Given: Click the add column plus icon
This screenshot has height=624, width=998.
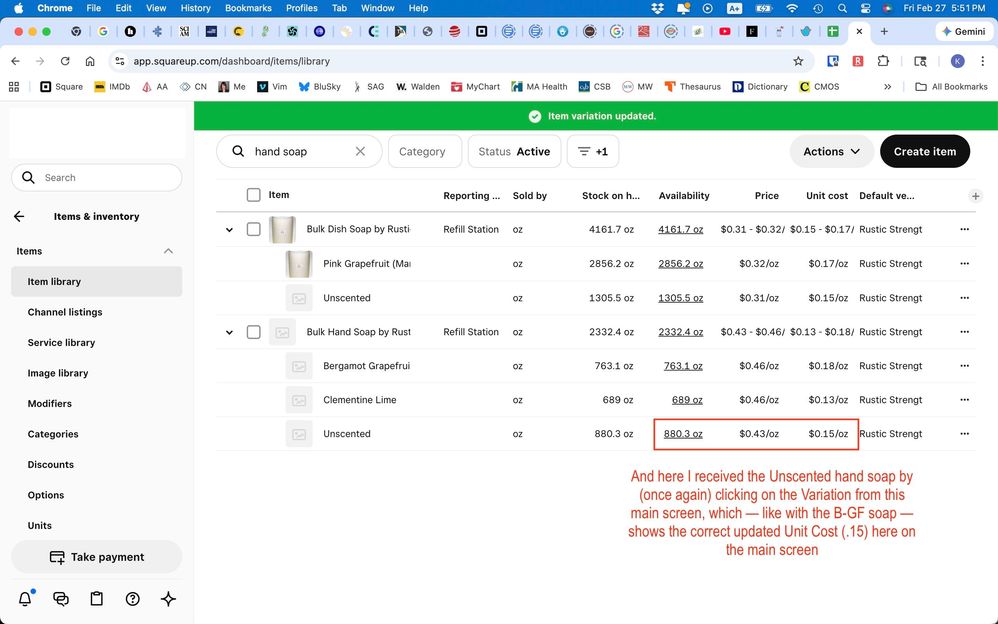Looking at the screenshot, I should coord(975,196).
